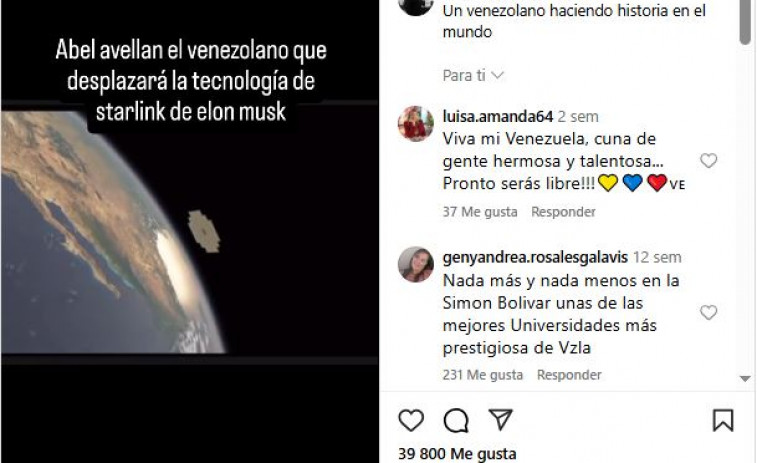Like the post with the heart icon
Viewport: 757px width, 463px height.
coord(411,420)
